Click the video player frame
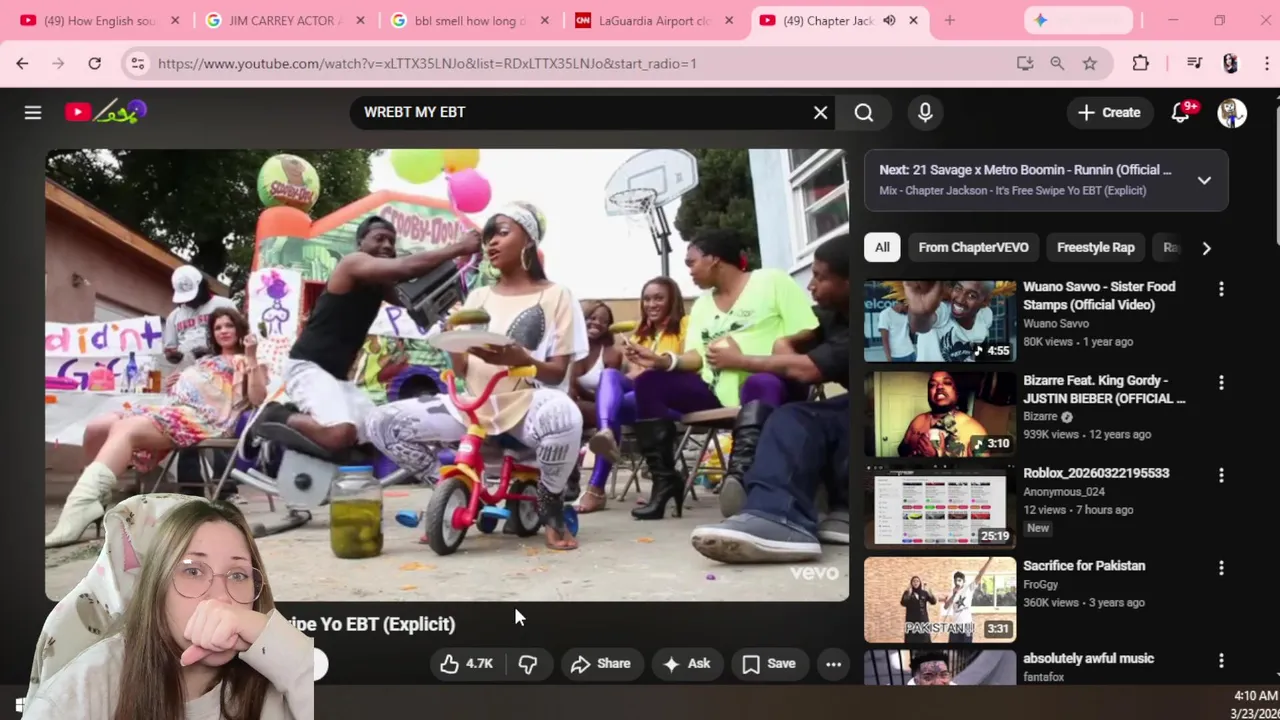Image resolution: width=1280 pixels, height=720 pixels. coord(447,375)
